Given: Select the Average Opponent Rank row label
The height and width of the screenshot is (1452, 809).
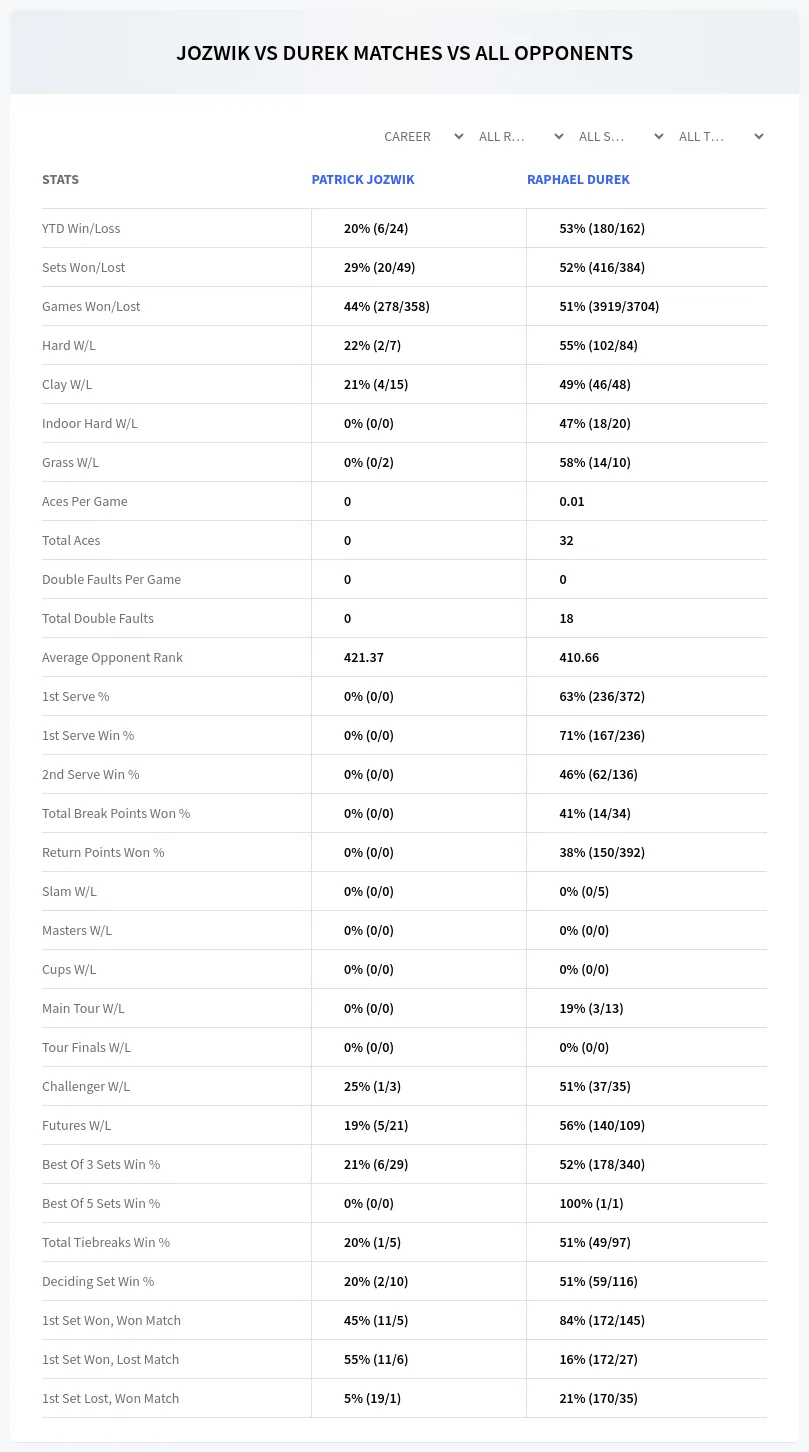Looking at the screenshot, I should click(x=112, y=657).
